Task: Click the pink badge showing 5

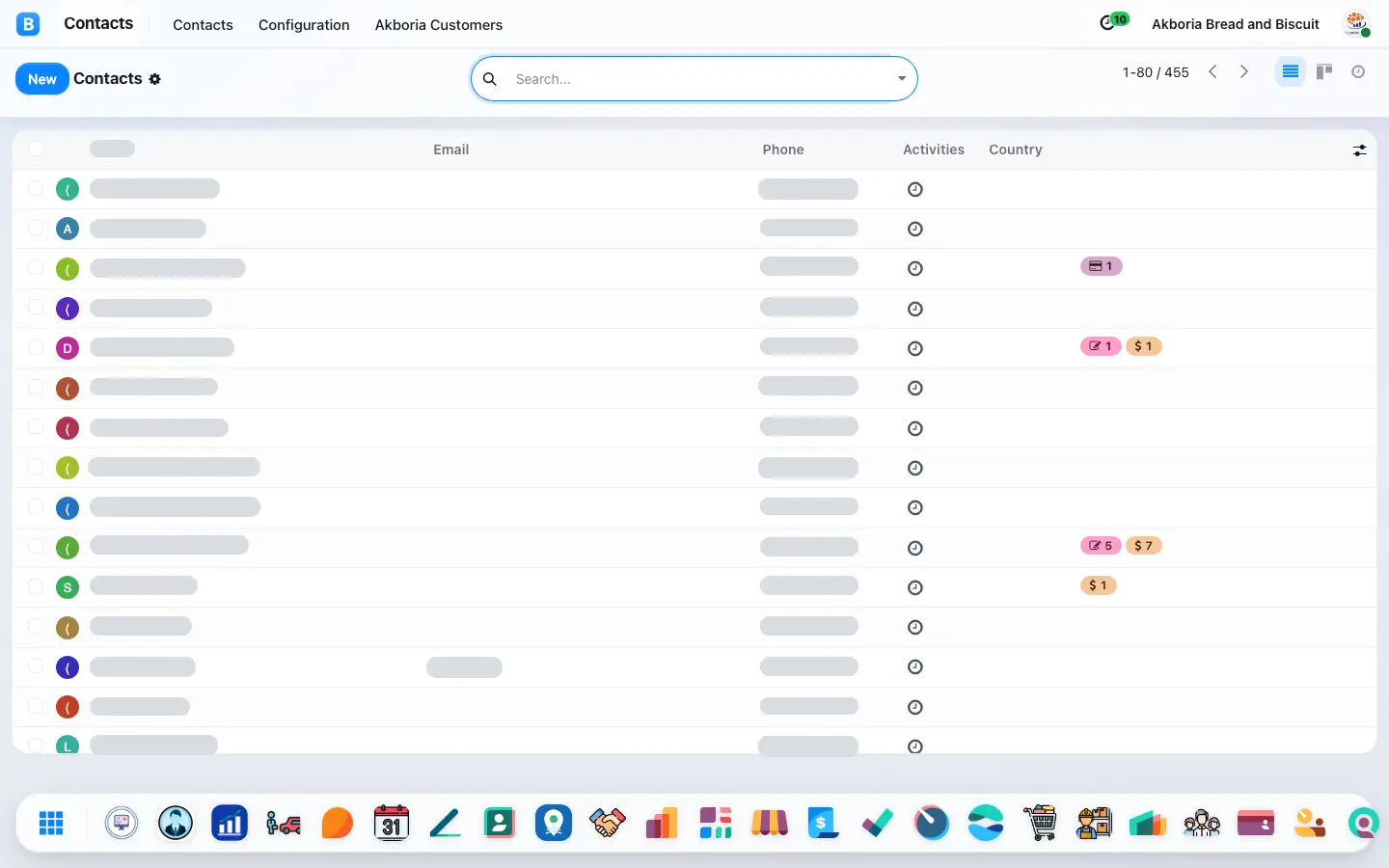Action: point(1101,546)
